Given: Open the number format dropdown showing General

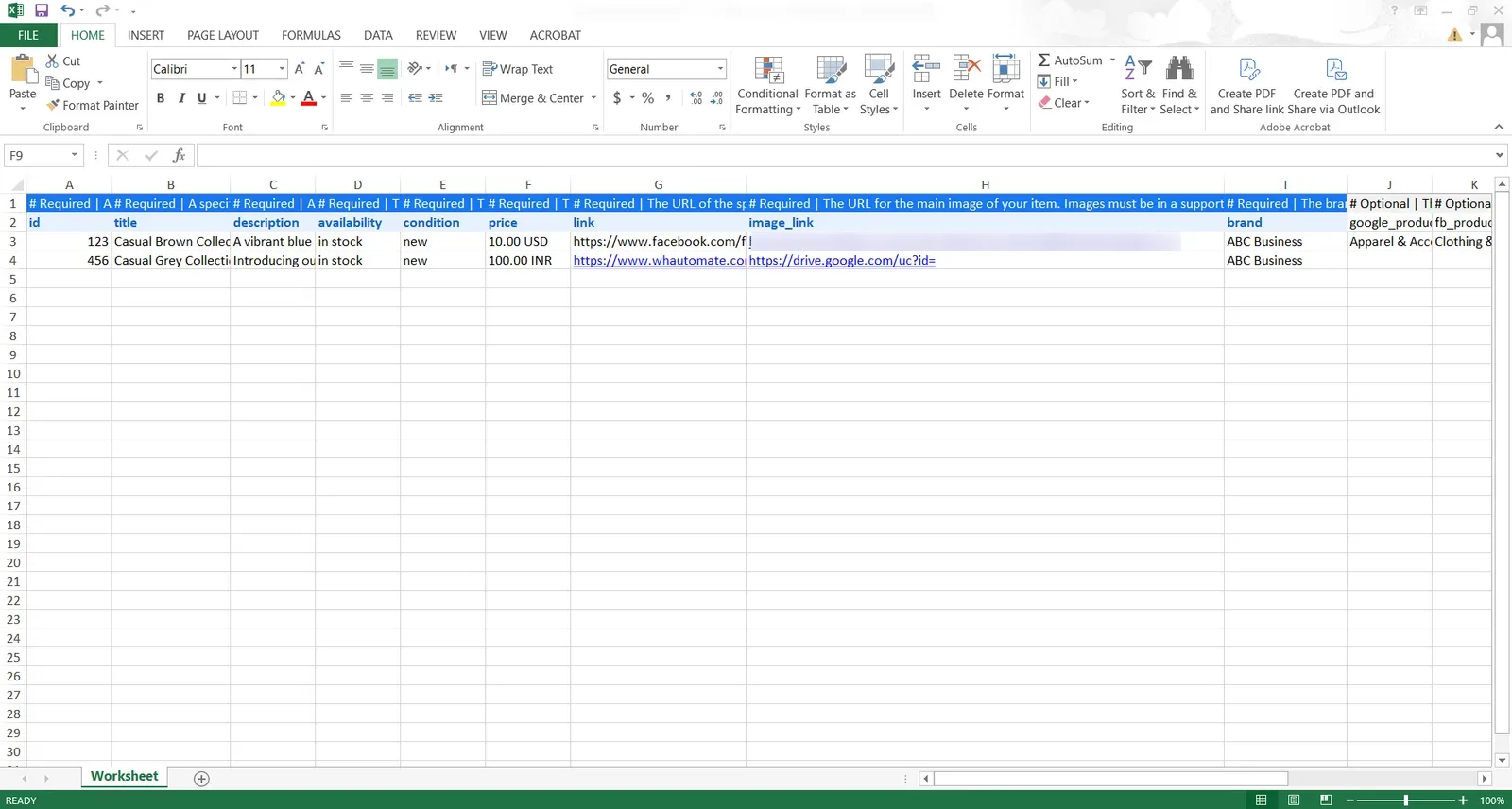Looking at the screenshot, I should click(x=720, y=69).
